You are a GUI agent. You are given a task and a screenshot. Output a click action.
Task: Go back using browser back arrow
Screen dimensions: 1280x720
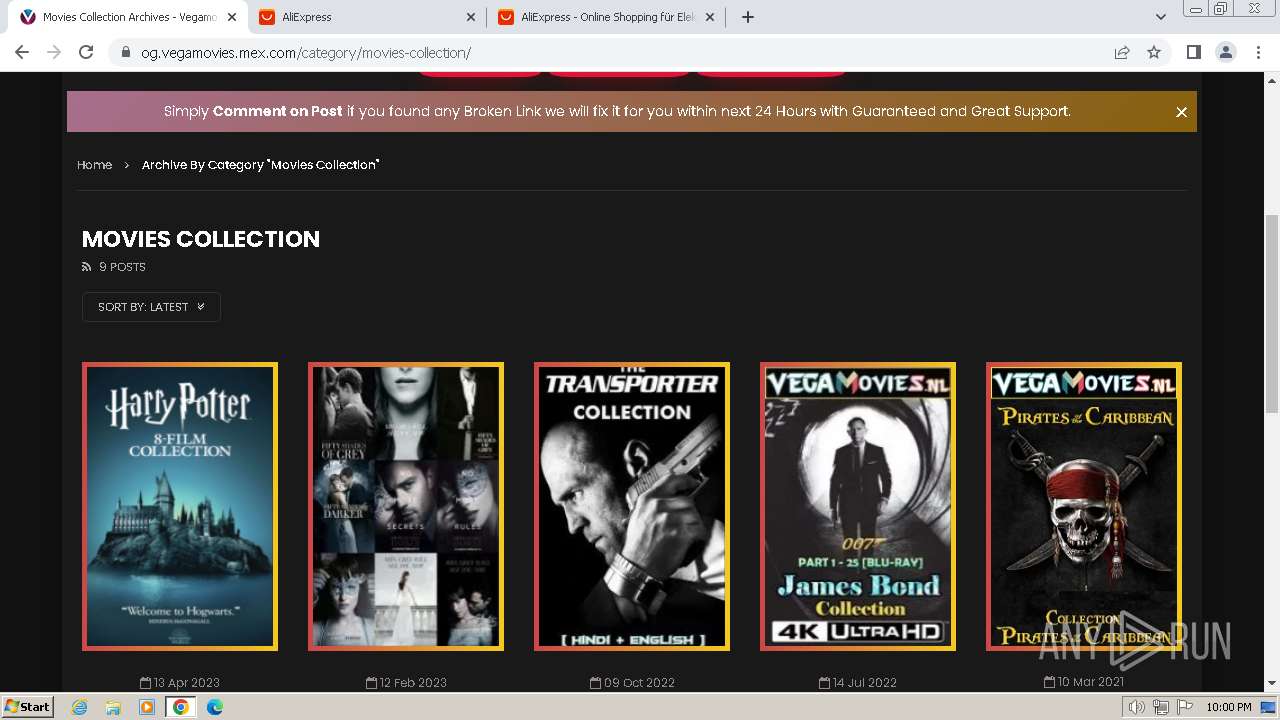[x=22, y=52]
